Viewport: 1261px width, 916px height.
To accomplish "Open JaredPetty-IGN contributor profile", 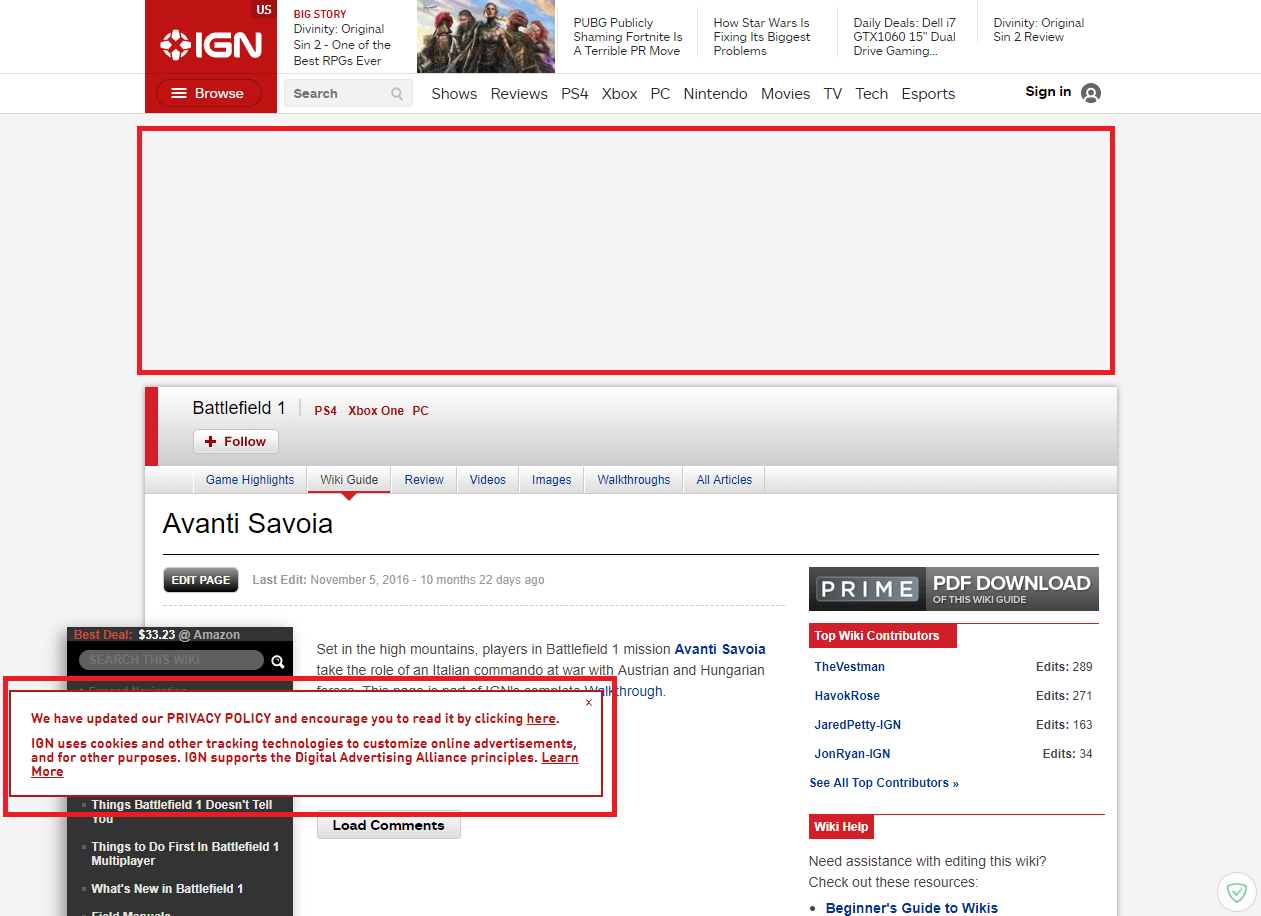I will point(858,725).
